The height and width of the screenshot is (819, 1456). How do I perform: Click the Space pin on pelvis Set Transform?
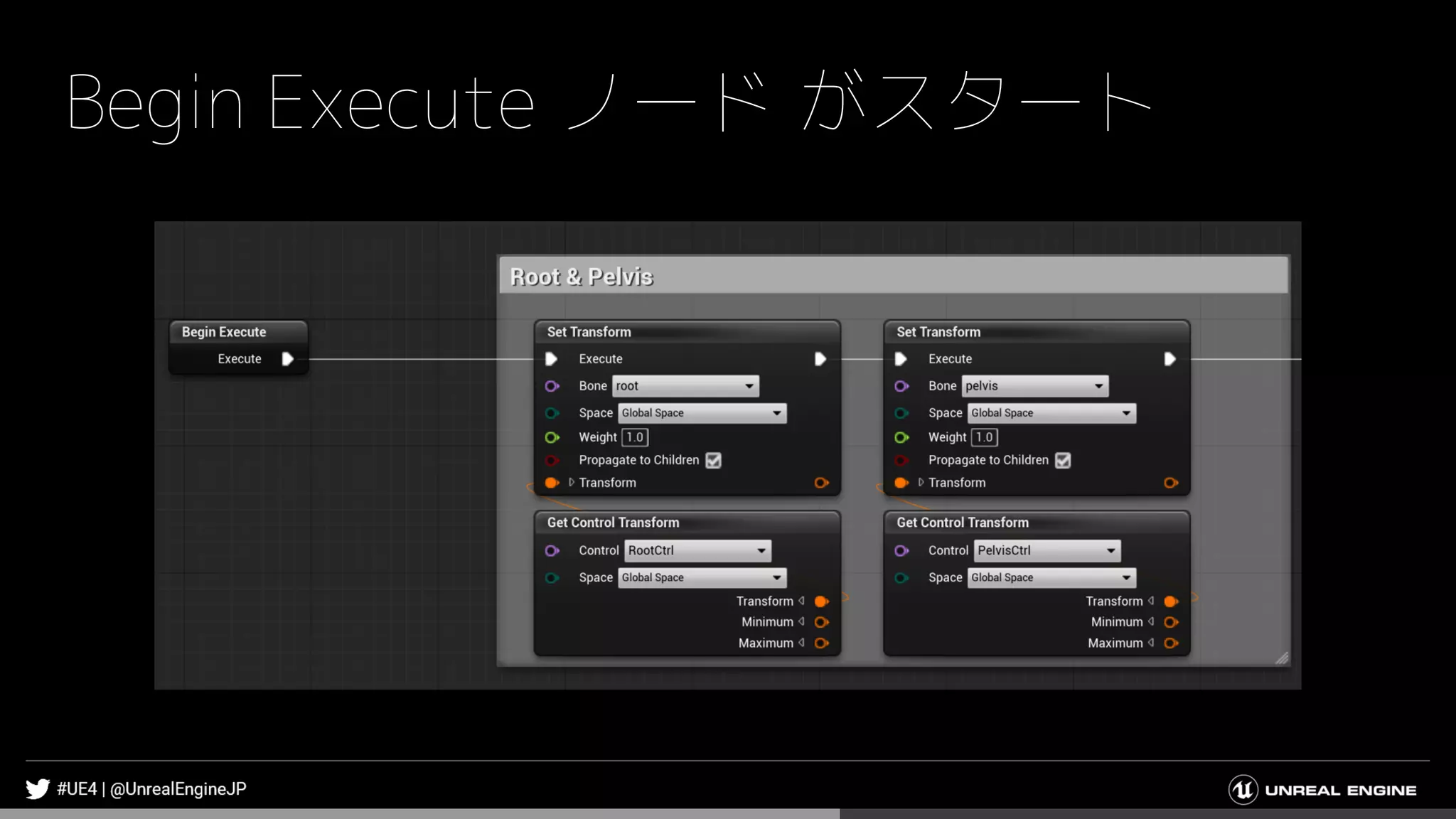(x=902, y=413)
